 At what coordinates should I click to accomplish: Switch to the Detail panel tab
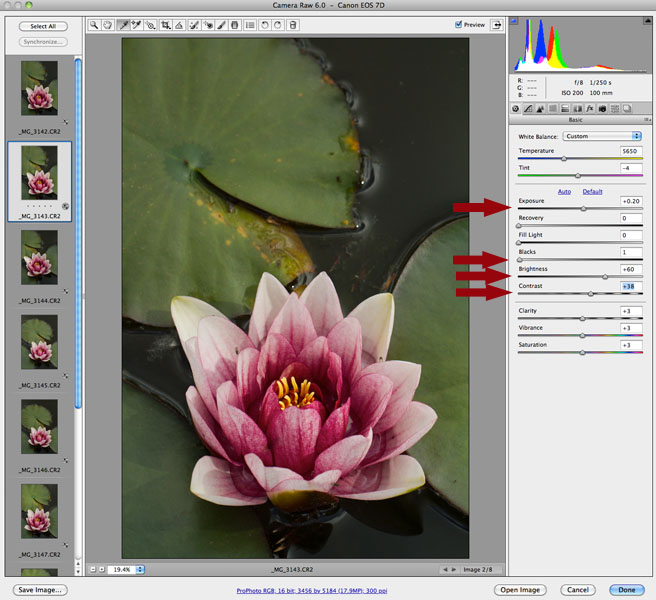tap(540, 109)
